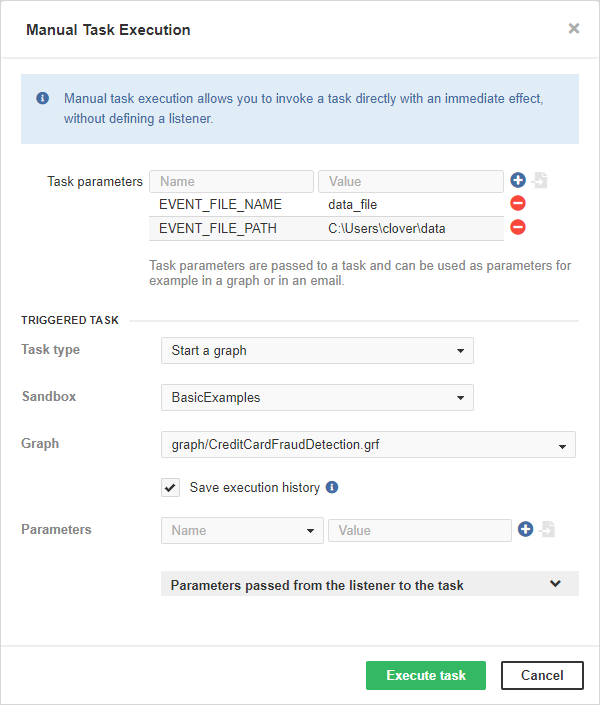This screenshot has width=600, height=705.
Task: Click the graph parameter Value field
Action: tap(419, 530)
